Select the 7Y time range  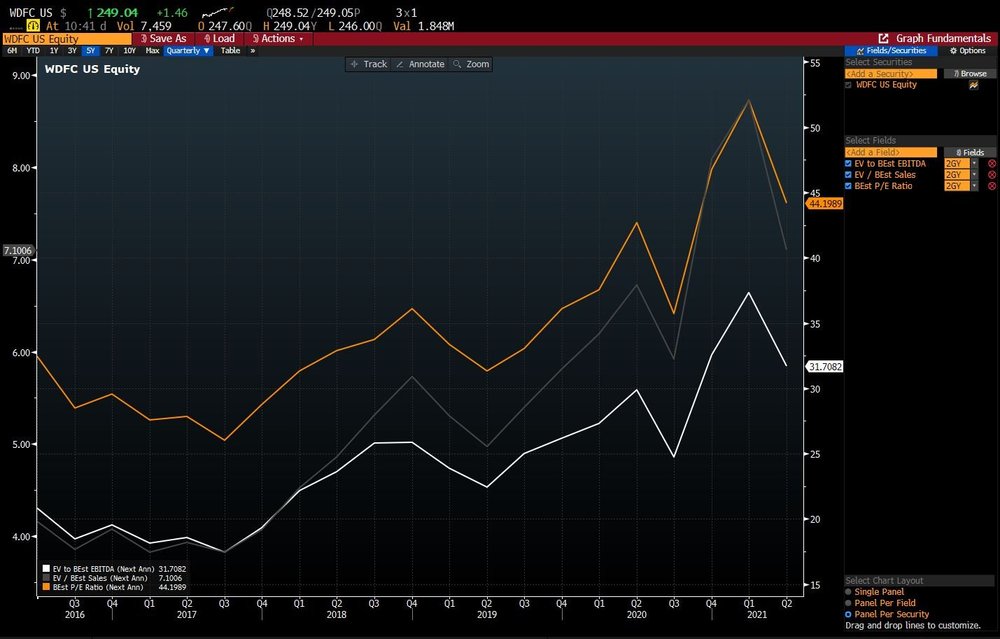[109, 50]
